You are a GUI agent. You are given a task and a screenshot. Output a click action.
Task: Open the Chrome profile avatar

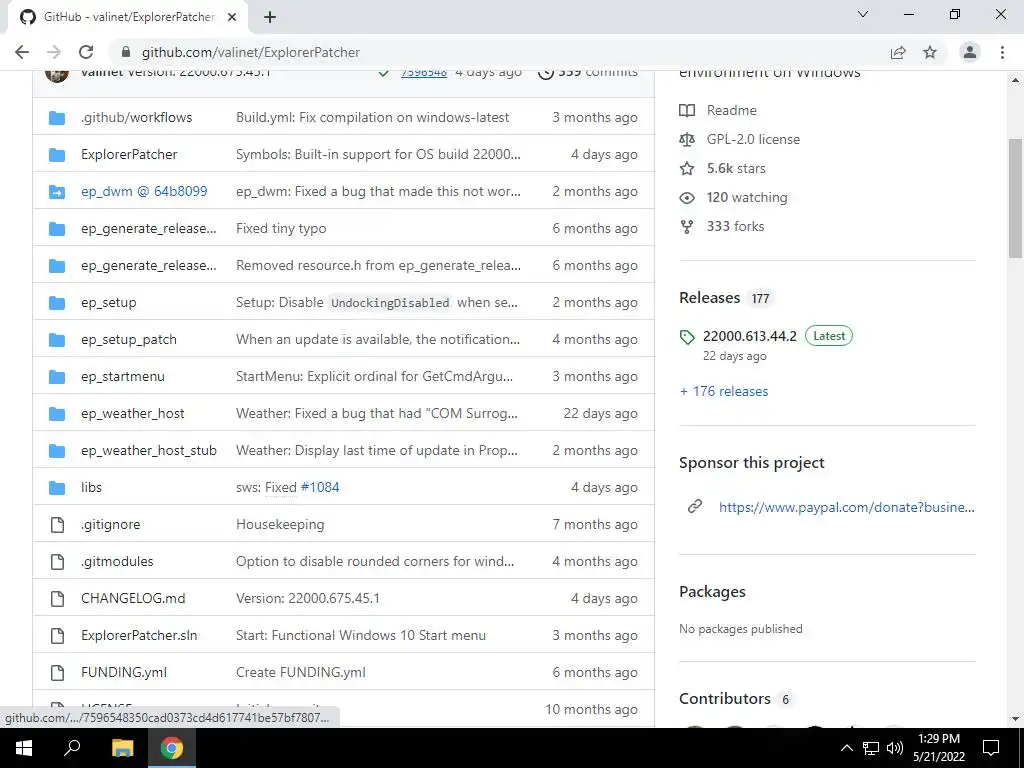click(x=970, y=52)
